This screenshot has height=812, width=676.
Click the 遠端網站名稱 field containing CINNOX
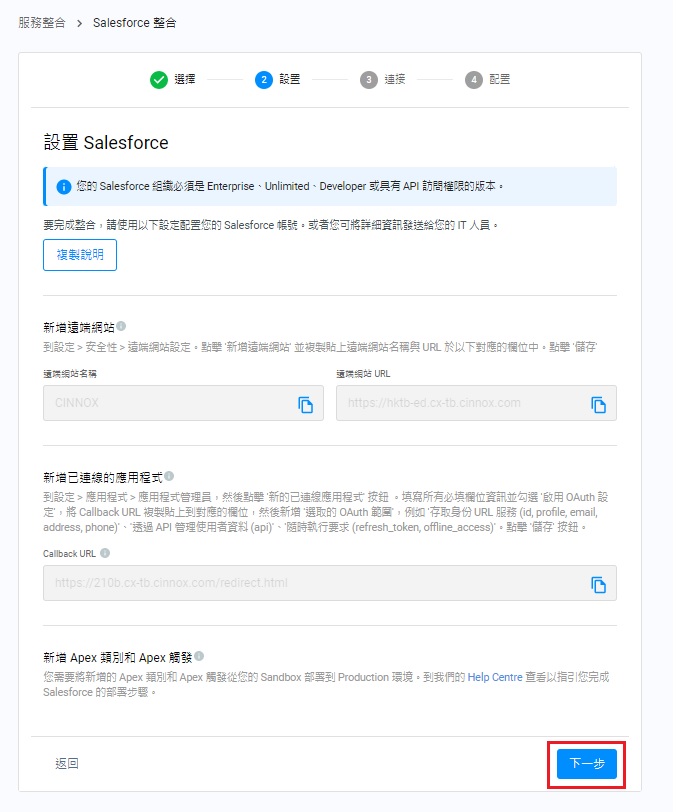pos(183,403)
